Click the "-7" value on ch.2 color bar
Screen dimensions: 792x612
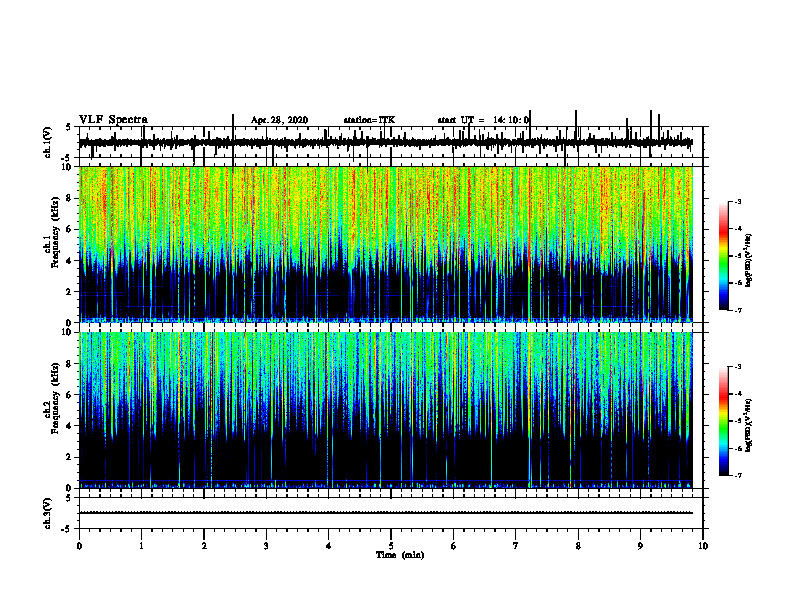point(737,475)
